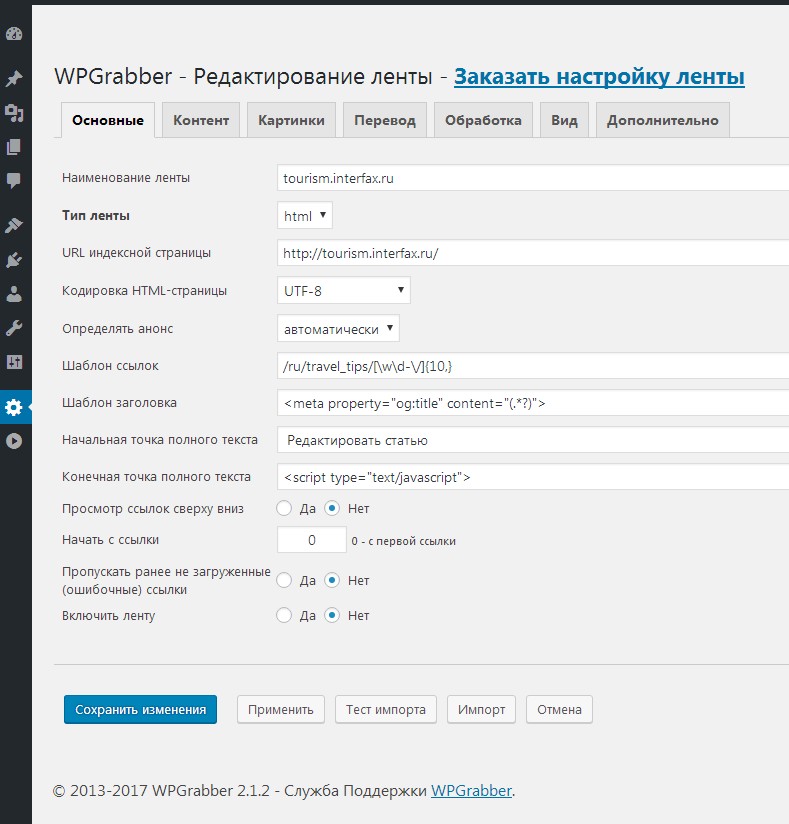The image size is (789, 824).
Task: Open the Заказать настройку ленты link
Action: click(599, 77)
